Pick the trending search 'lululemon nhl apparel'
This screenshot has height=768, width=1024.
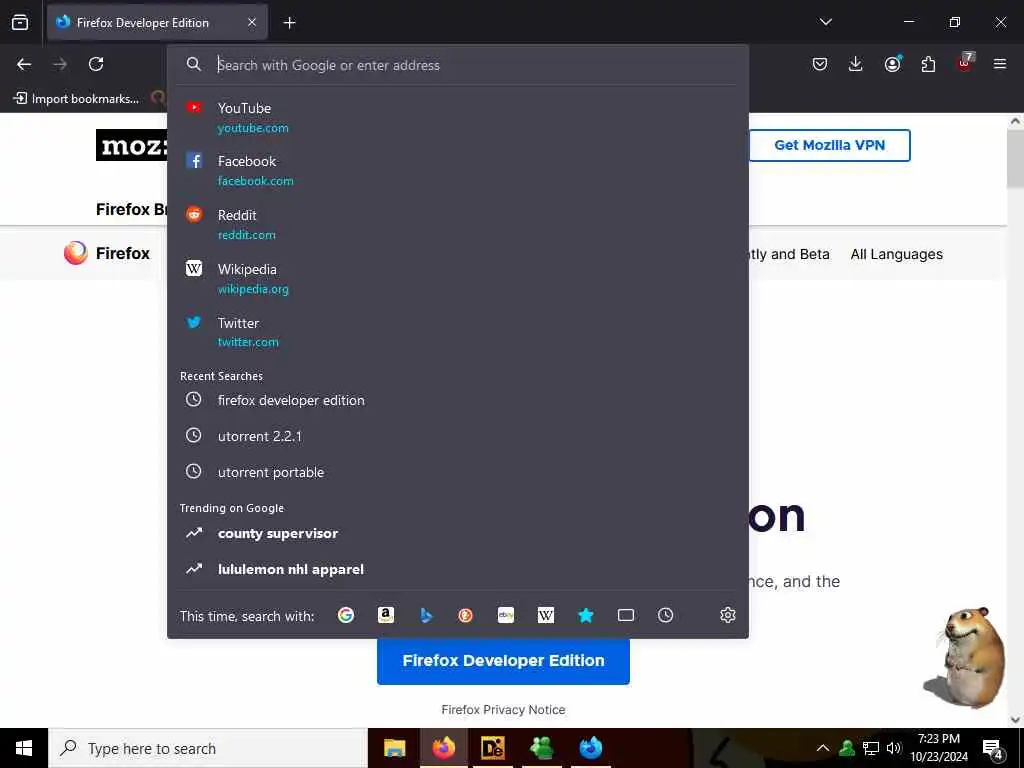pos(458,569)
